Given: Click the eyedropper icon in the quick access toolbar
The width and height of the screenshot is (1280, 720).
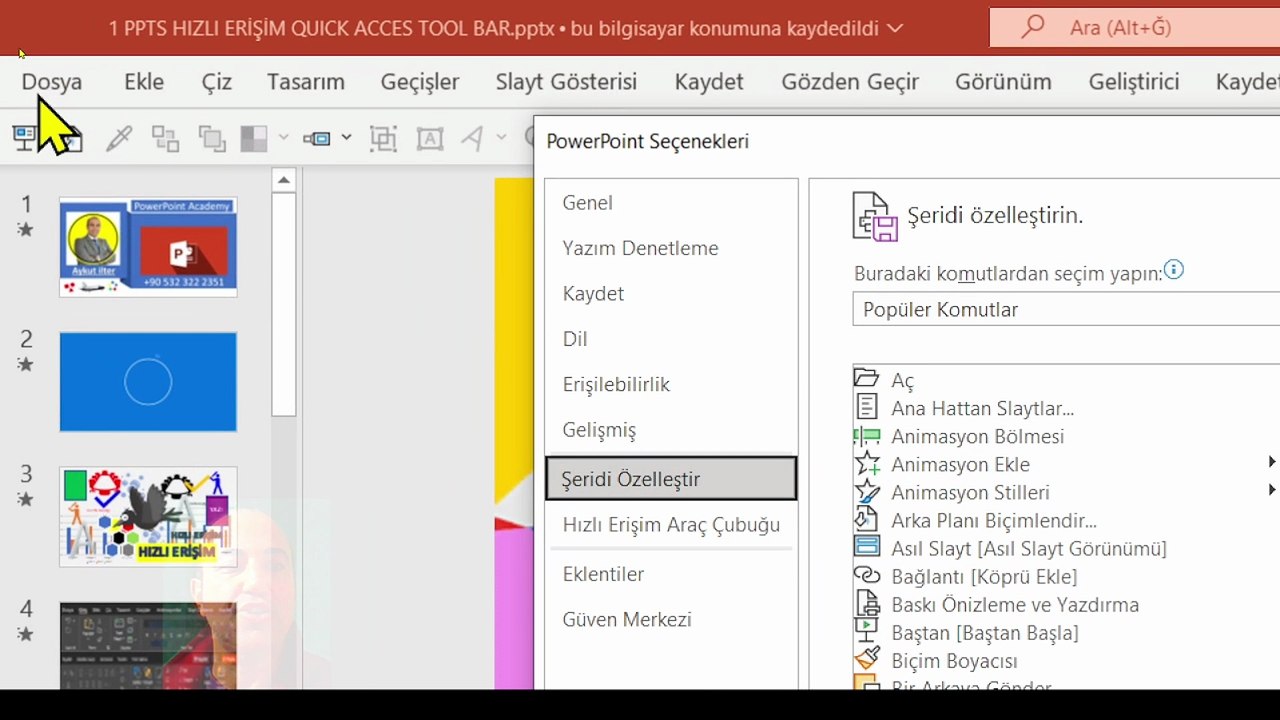Looking at the screenshot, I should (119, 138).
